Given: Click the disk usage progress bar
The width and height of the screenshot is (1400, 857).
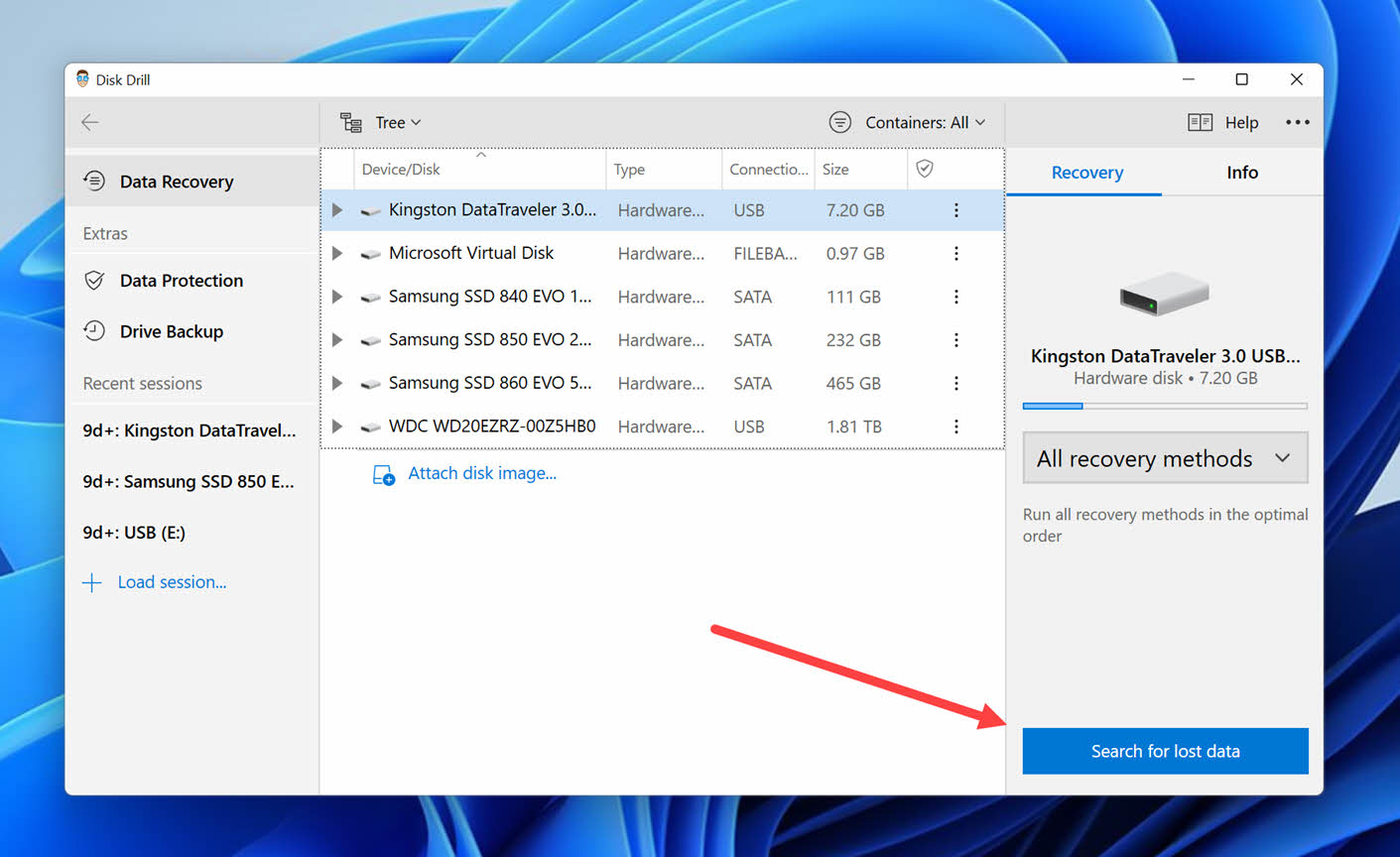Looking at the screenshot, I should coord(1165,406).
